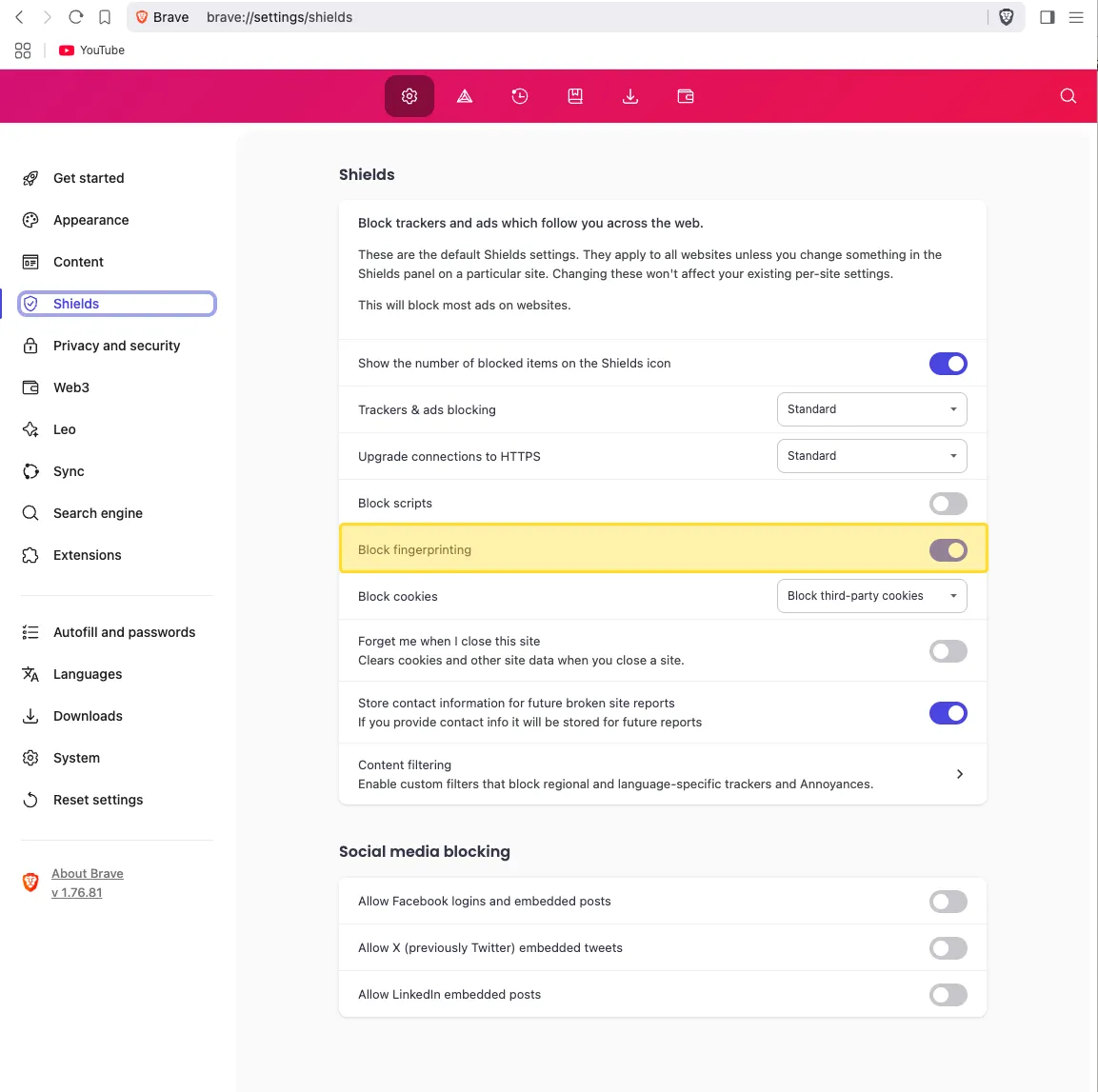Screen dimensions: 1098x1092
Task: Select Search engine in sidebar
Action: click(97, 513)
